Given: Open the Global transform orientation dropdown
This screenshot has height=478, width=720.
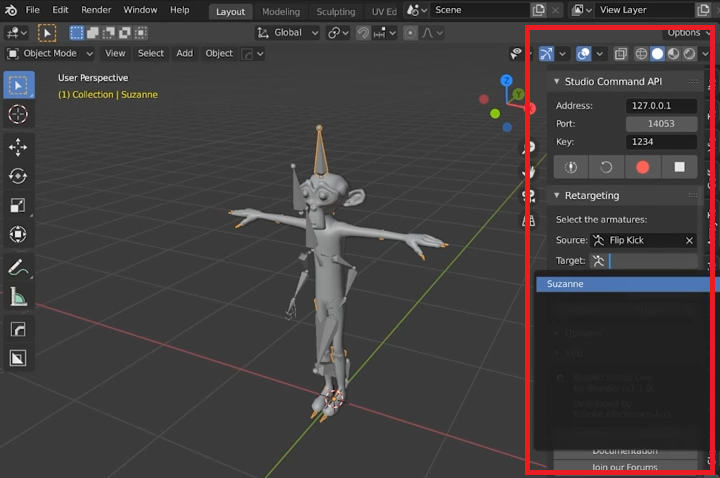Looking at the screenshot, I should 287,33.
